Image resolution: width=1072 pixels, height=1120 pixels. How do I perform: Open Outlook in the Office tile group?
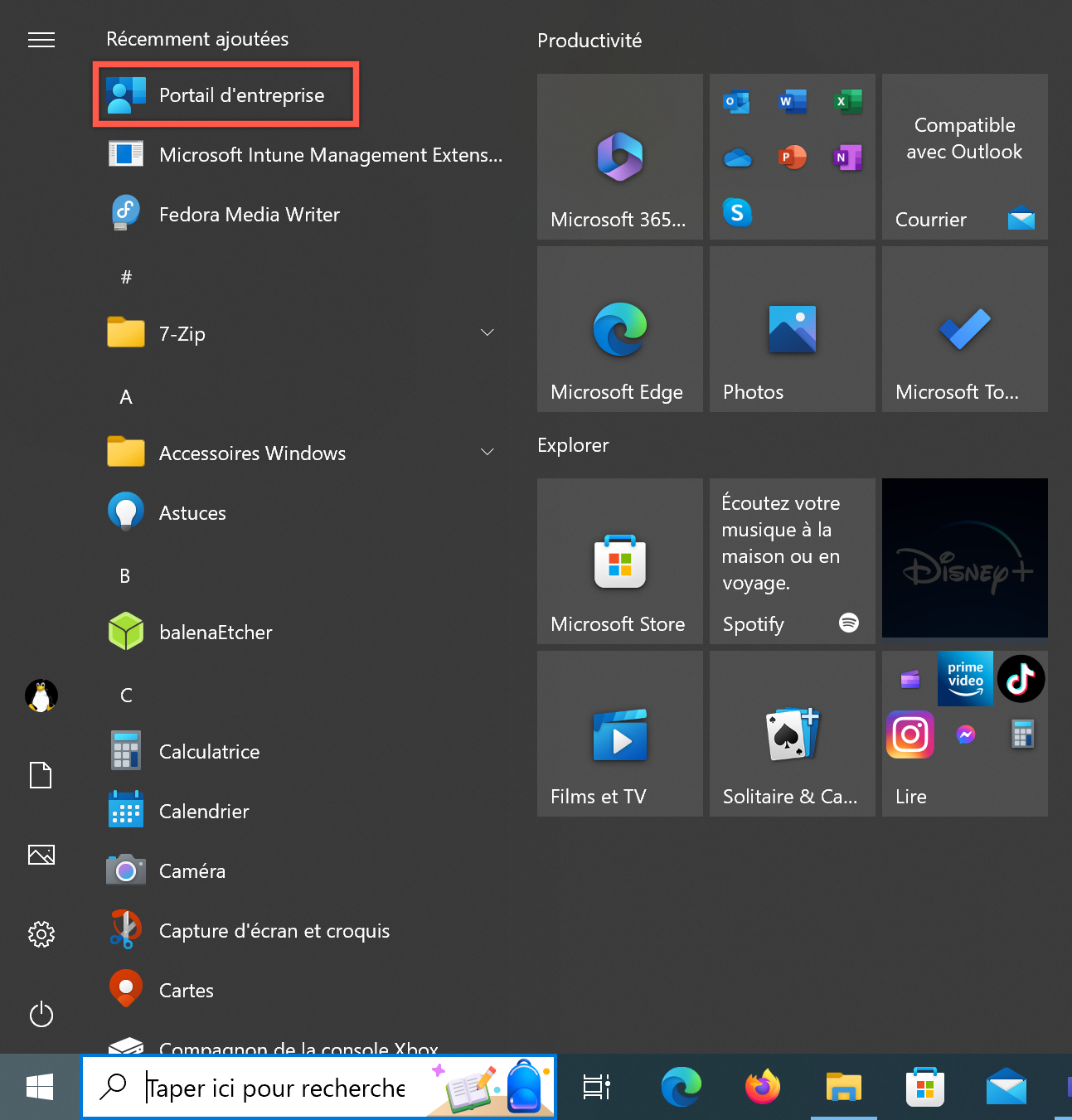(736, 102)
